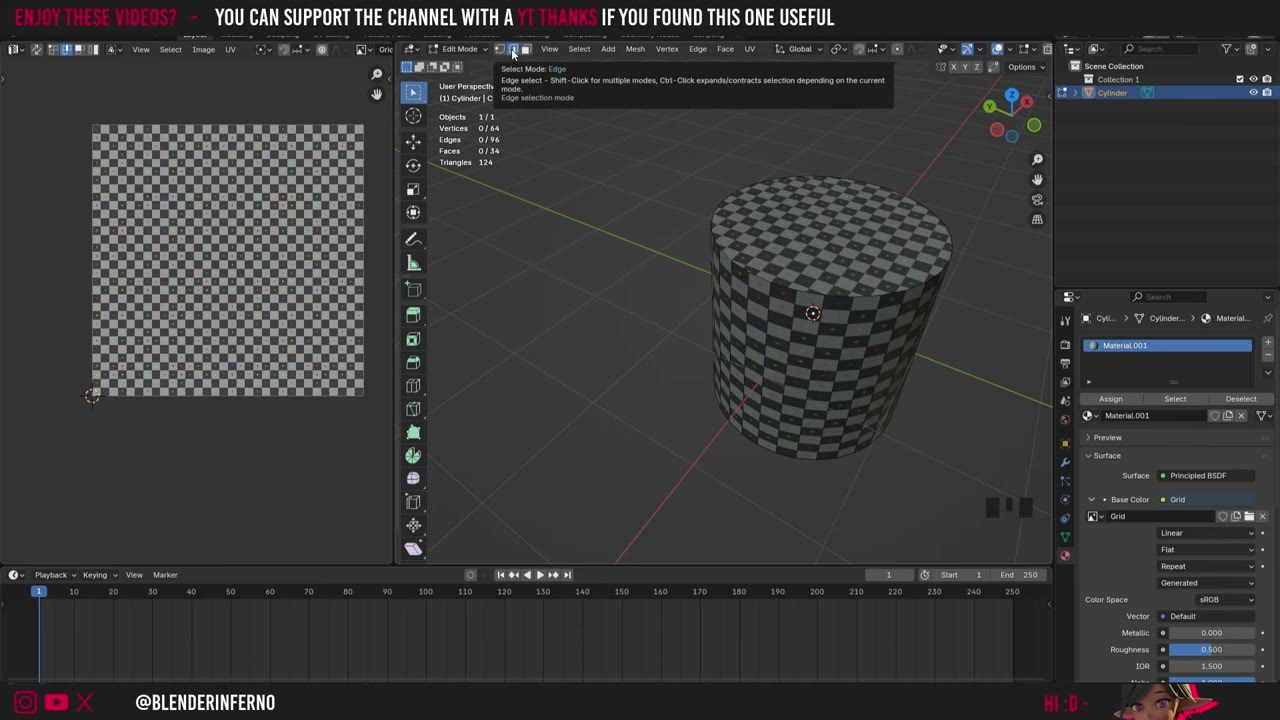Open the Repeat extension dropdown
The height and width of the screenshot is (720, 1280).
pos(1207,566)
